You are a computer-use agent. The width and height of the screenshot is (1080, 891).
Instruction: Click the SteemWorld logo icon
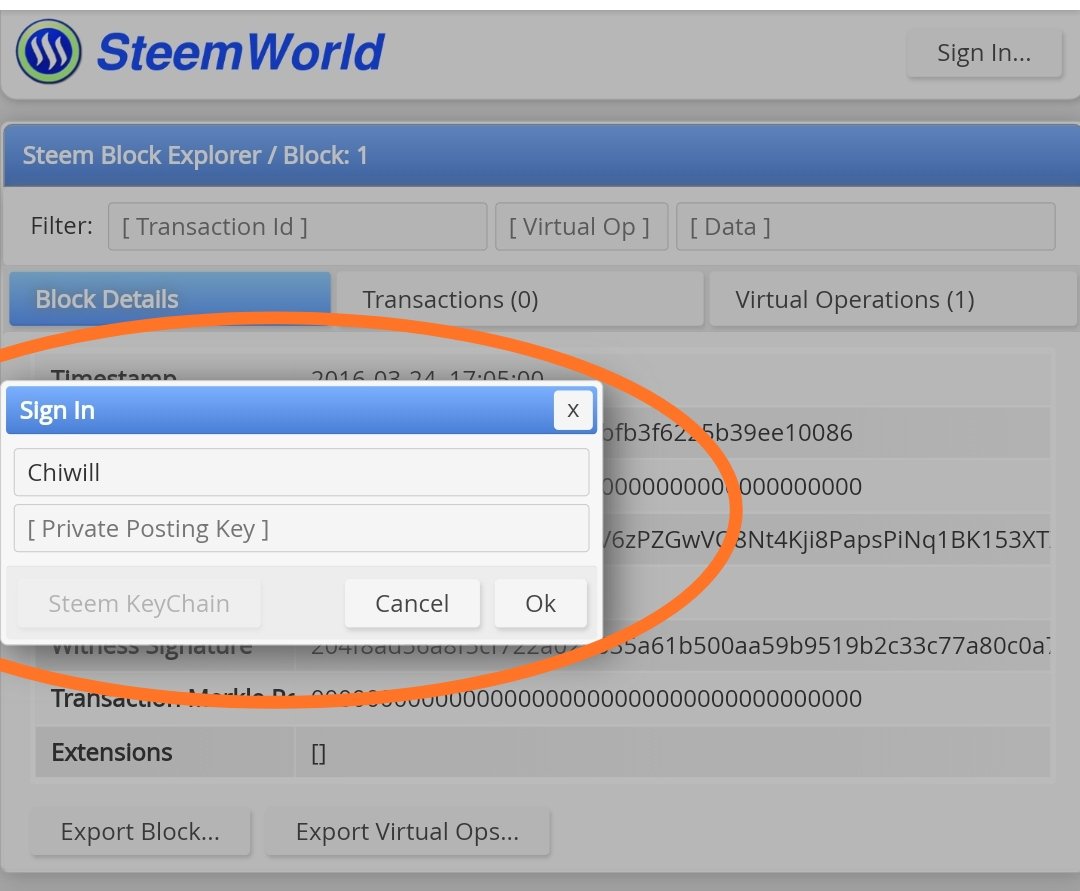click(x=48, y=52)
